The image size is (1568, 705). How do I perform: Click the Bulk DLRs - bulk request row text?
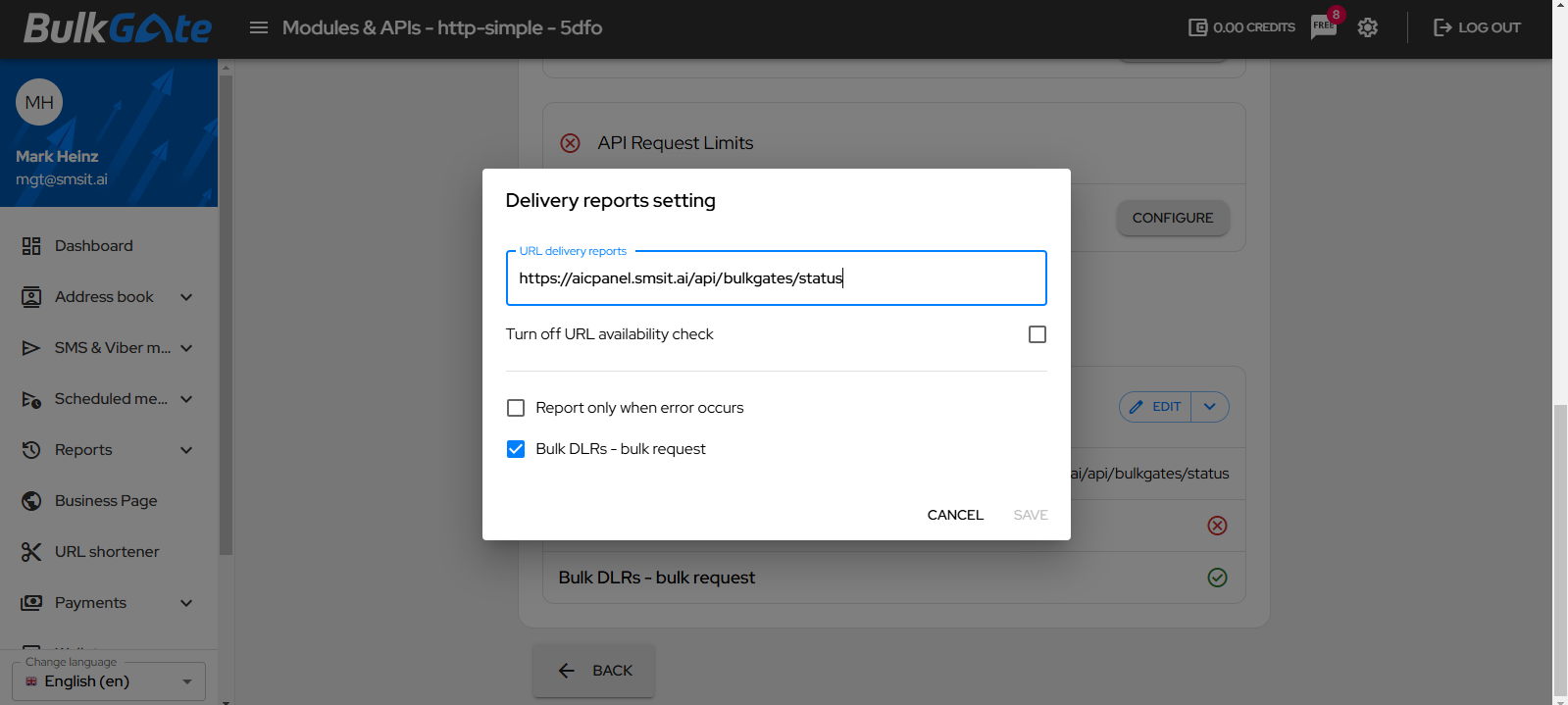pos(657,578)
